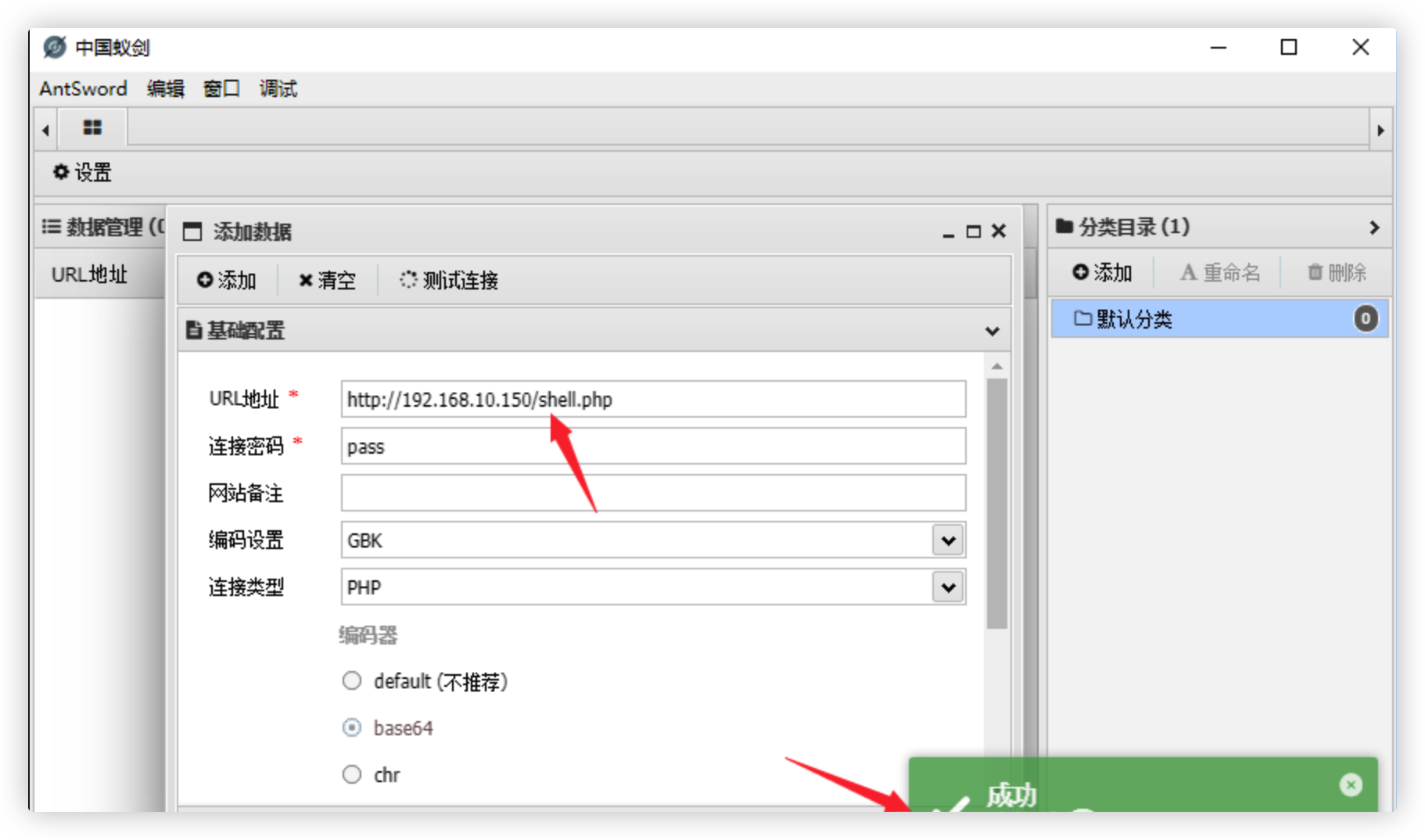This screenshot has width=1425, height=840.
Task: Click the 数据管理 list icon
Action: coord(51,227)
